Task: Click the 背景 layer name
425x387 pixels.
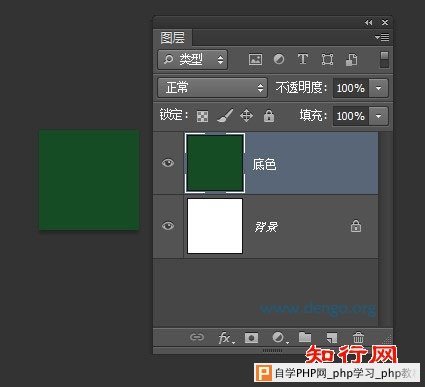Action: point(266,227)
